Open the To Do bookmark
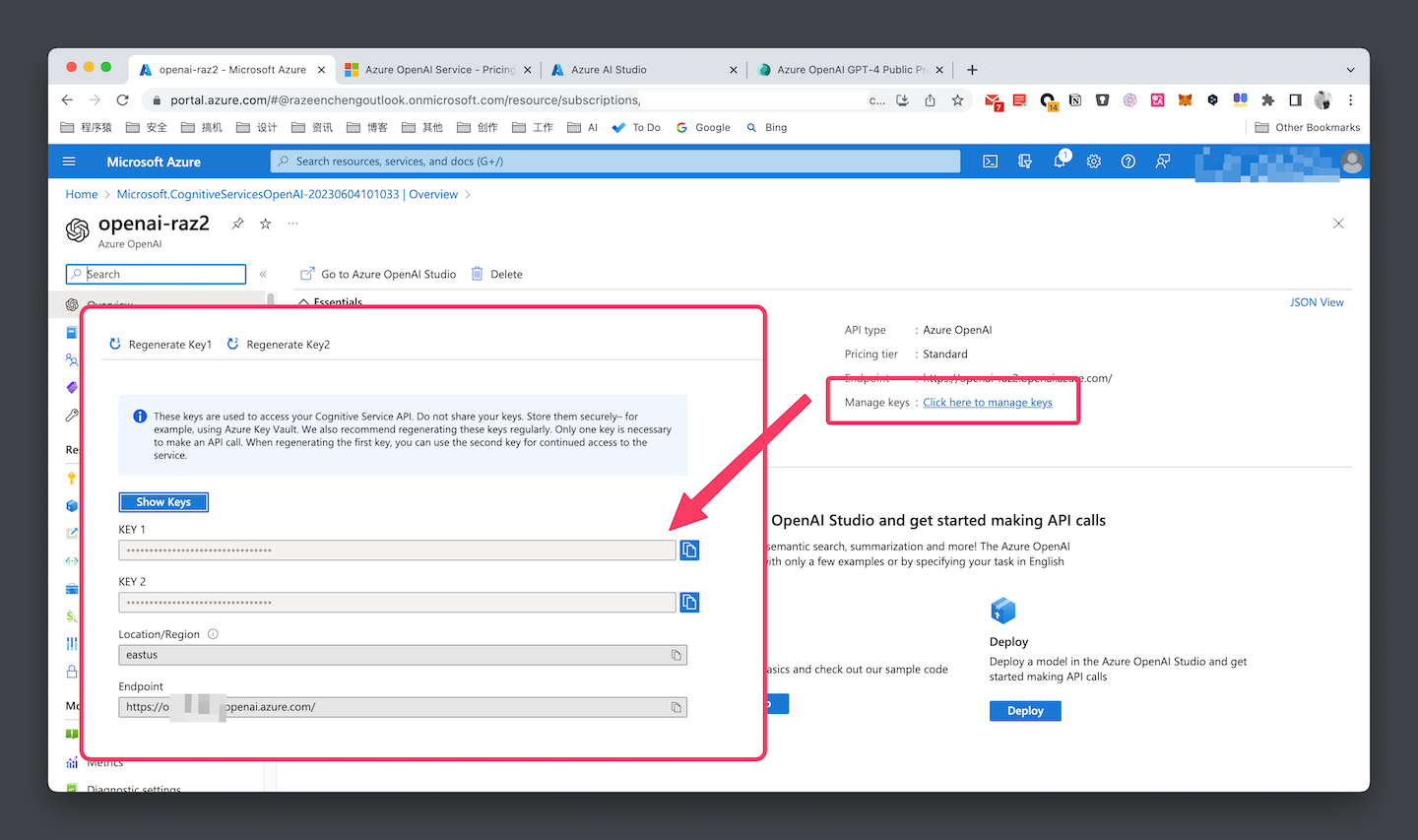 pyautogui.click(x=636, y=127)
